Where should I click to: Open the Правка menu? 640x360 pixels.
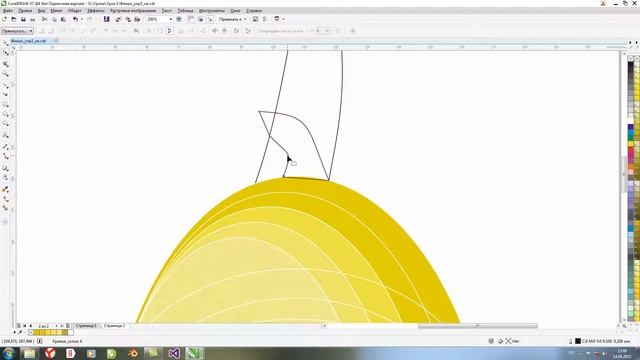tap(25, 11)
